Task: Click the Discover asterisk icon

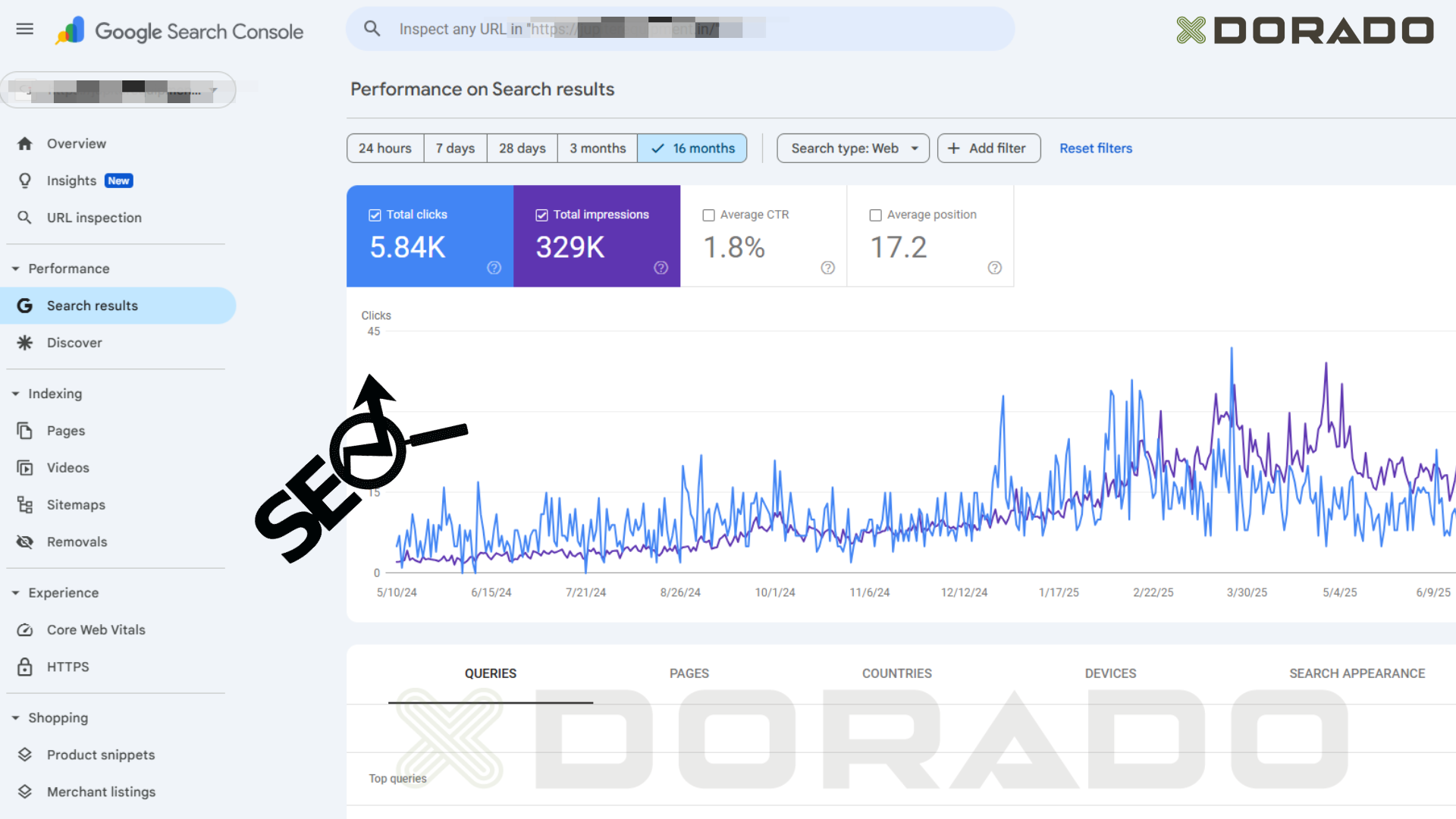Action: click(x=25, y=343)
